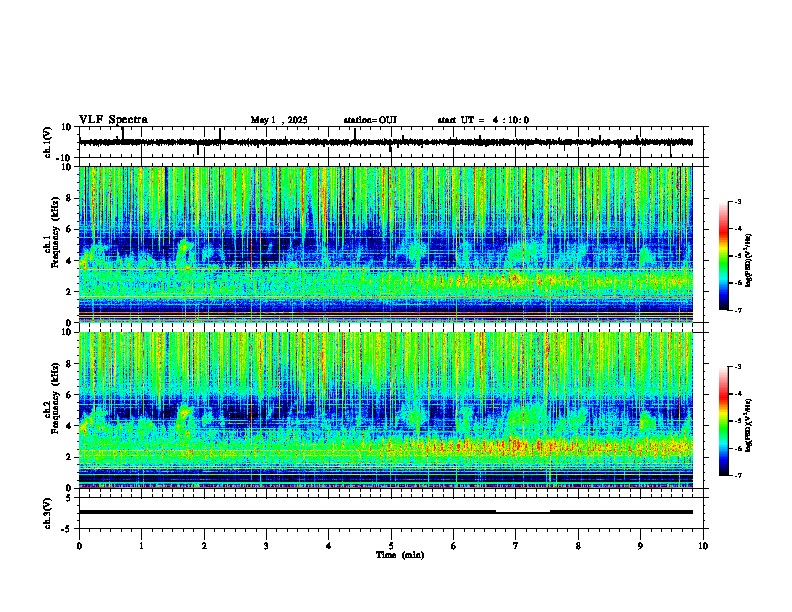Click the "1" tick on the time axis
The width and height of the screenshot is (792, 612).
pyautogui.click(x=141, y=546)
